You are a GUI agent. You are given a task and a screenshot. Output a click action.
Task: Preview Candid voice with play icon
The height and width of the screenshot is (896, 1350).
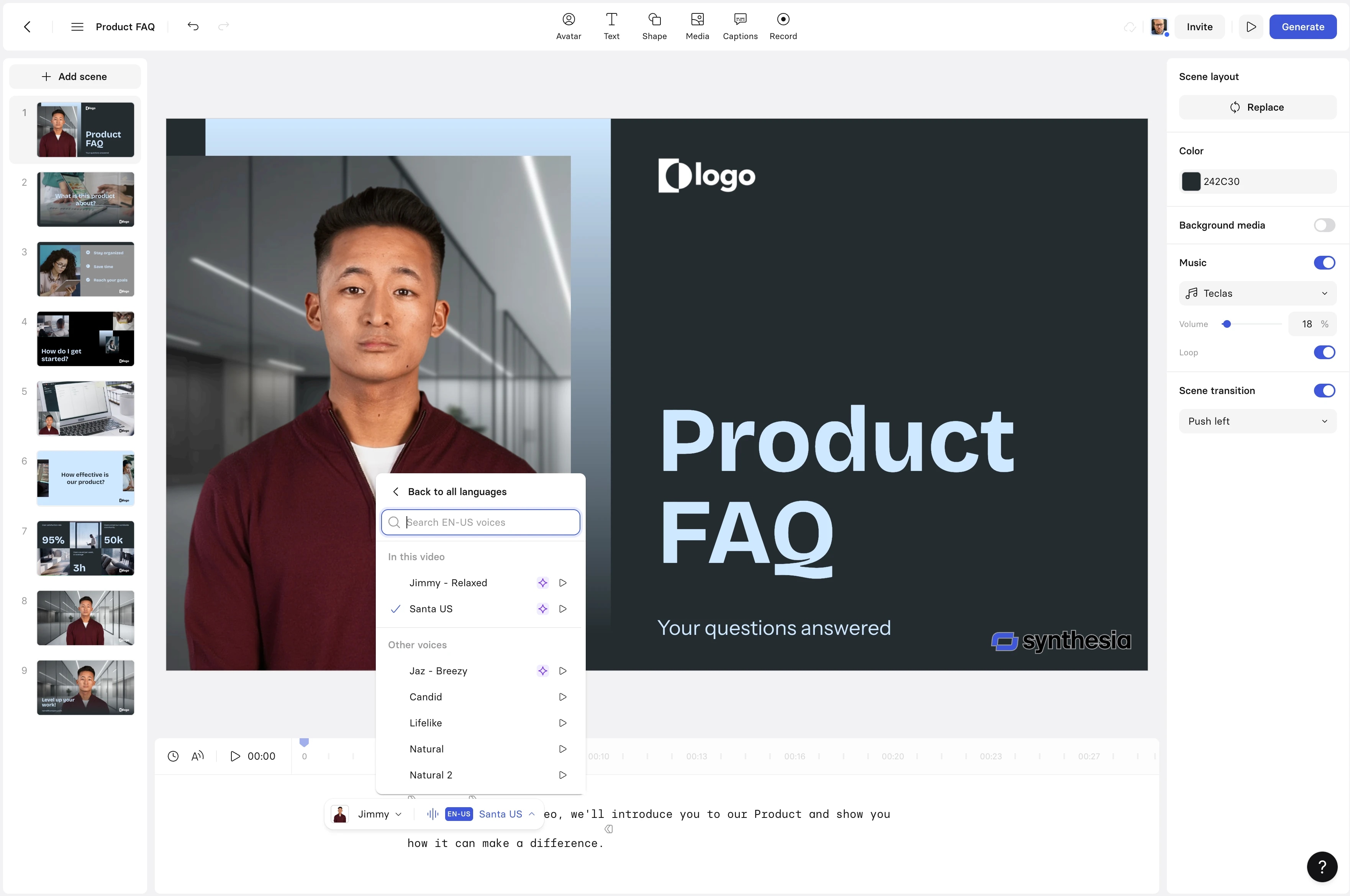(562, 697)
